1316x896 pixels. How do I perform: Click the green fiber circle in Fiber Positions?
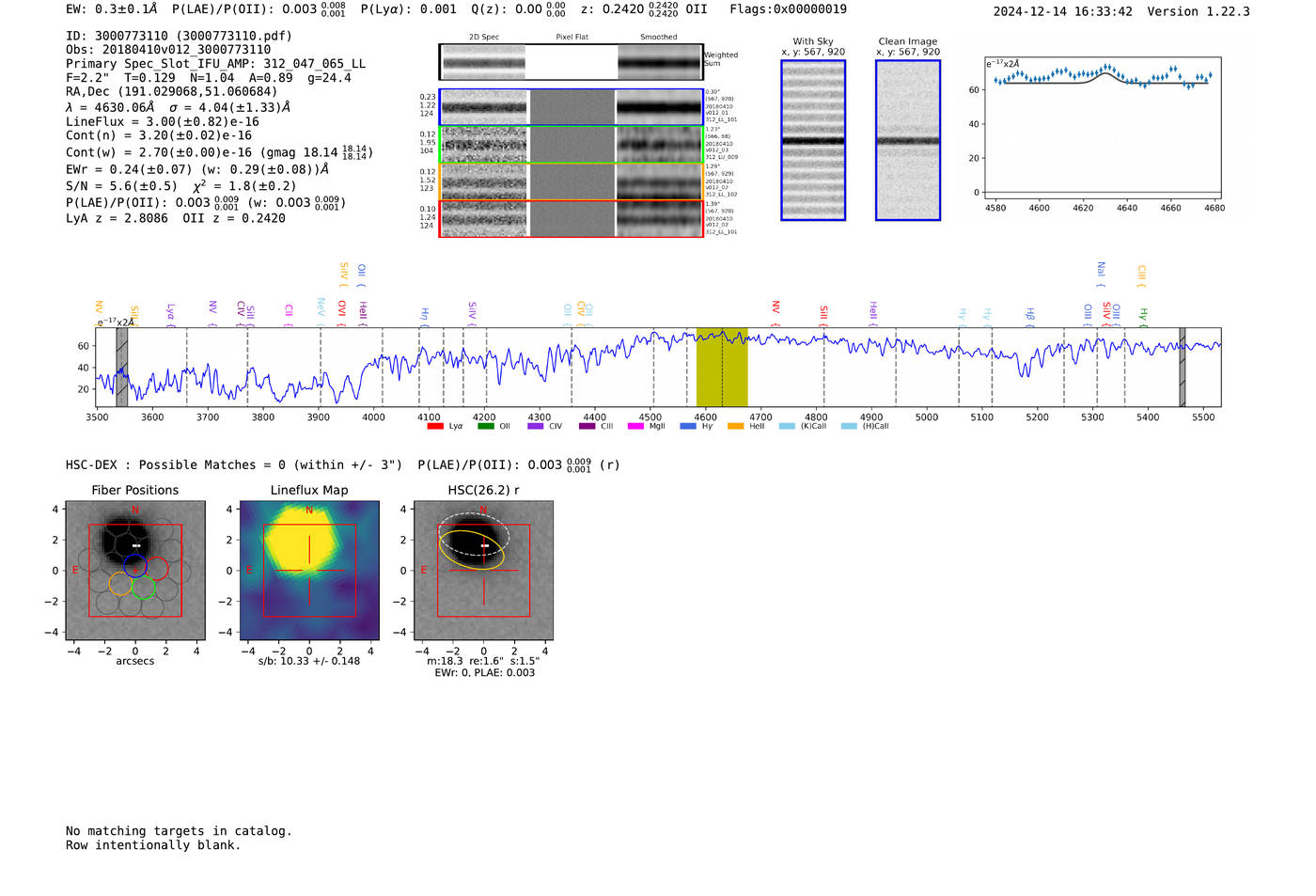tap(143, 589)
